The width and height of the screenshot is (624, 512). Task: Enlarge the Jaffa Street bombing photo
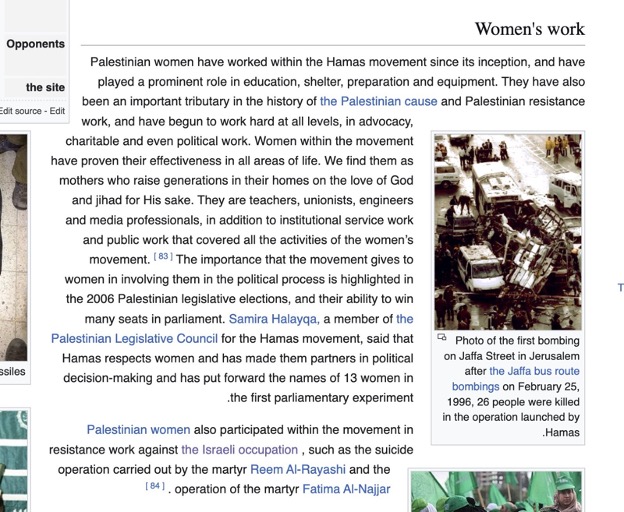[x=508, y=232]
